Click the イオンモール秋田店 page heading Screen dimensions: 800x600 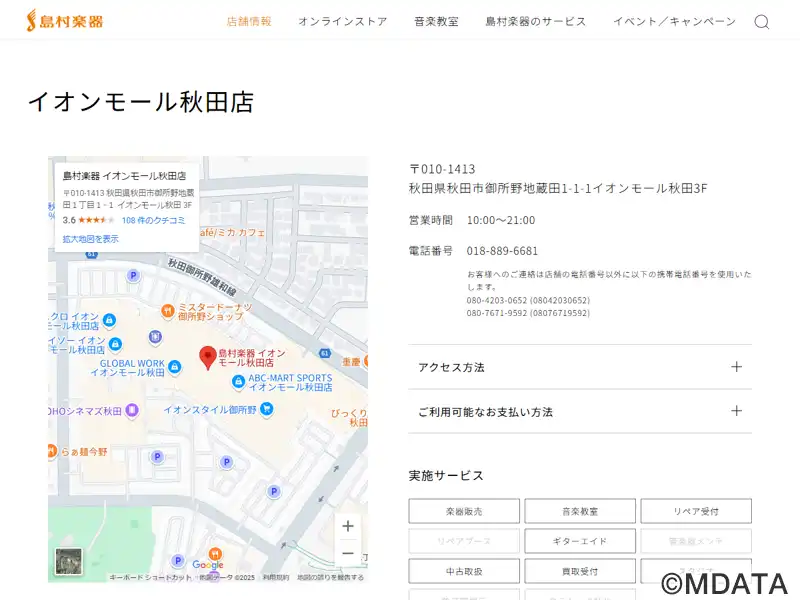tap(141, 102)
